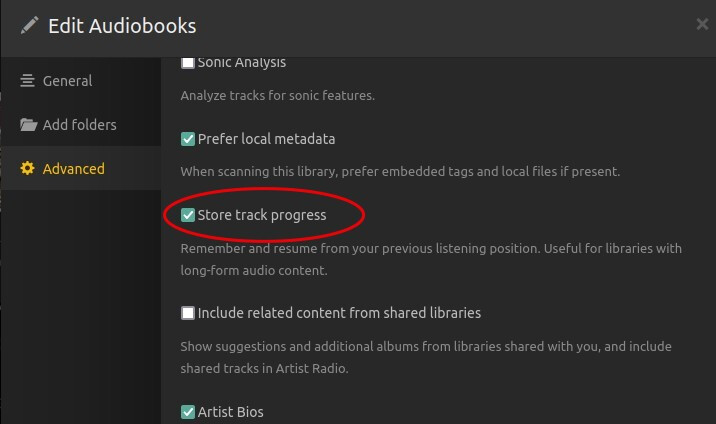This screenshot has height=424, width=716.
Task: Click the Artist Bios label text
Action: (231, 411)
